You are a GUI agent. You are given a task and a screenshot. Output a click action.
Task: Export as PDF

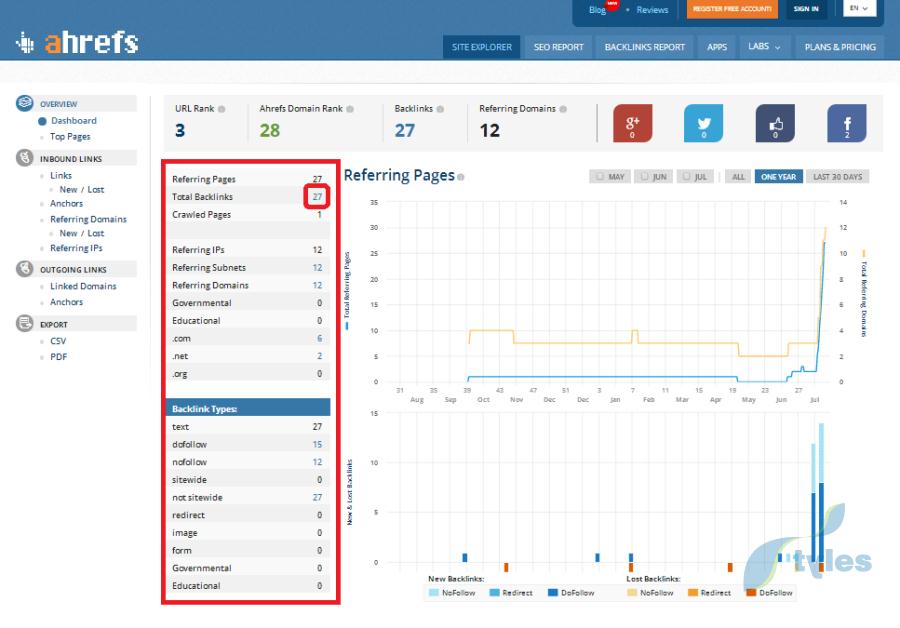(x=59, y=356)
